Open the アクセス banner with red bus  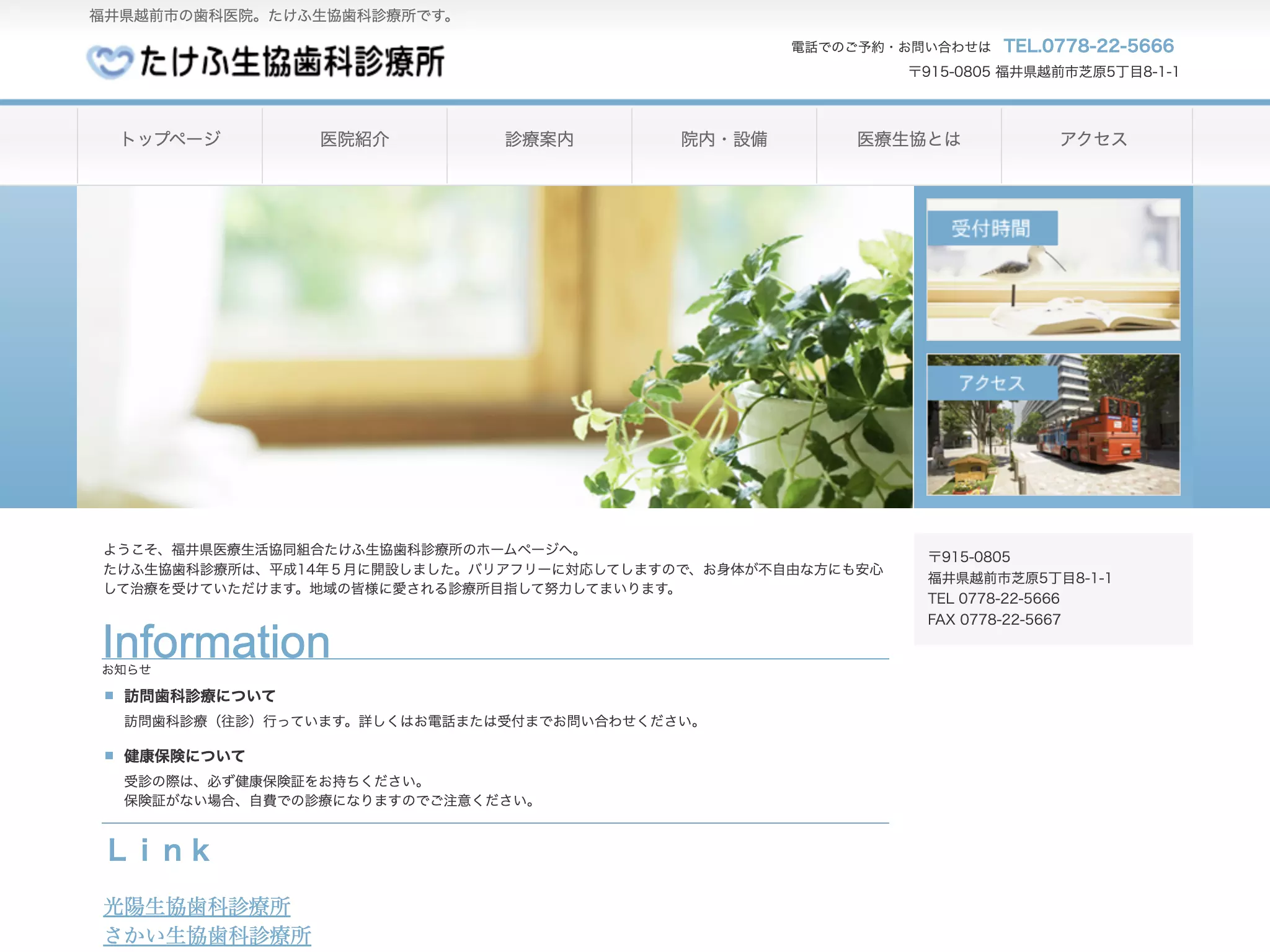click(x=1053, y=425)
